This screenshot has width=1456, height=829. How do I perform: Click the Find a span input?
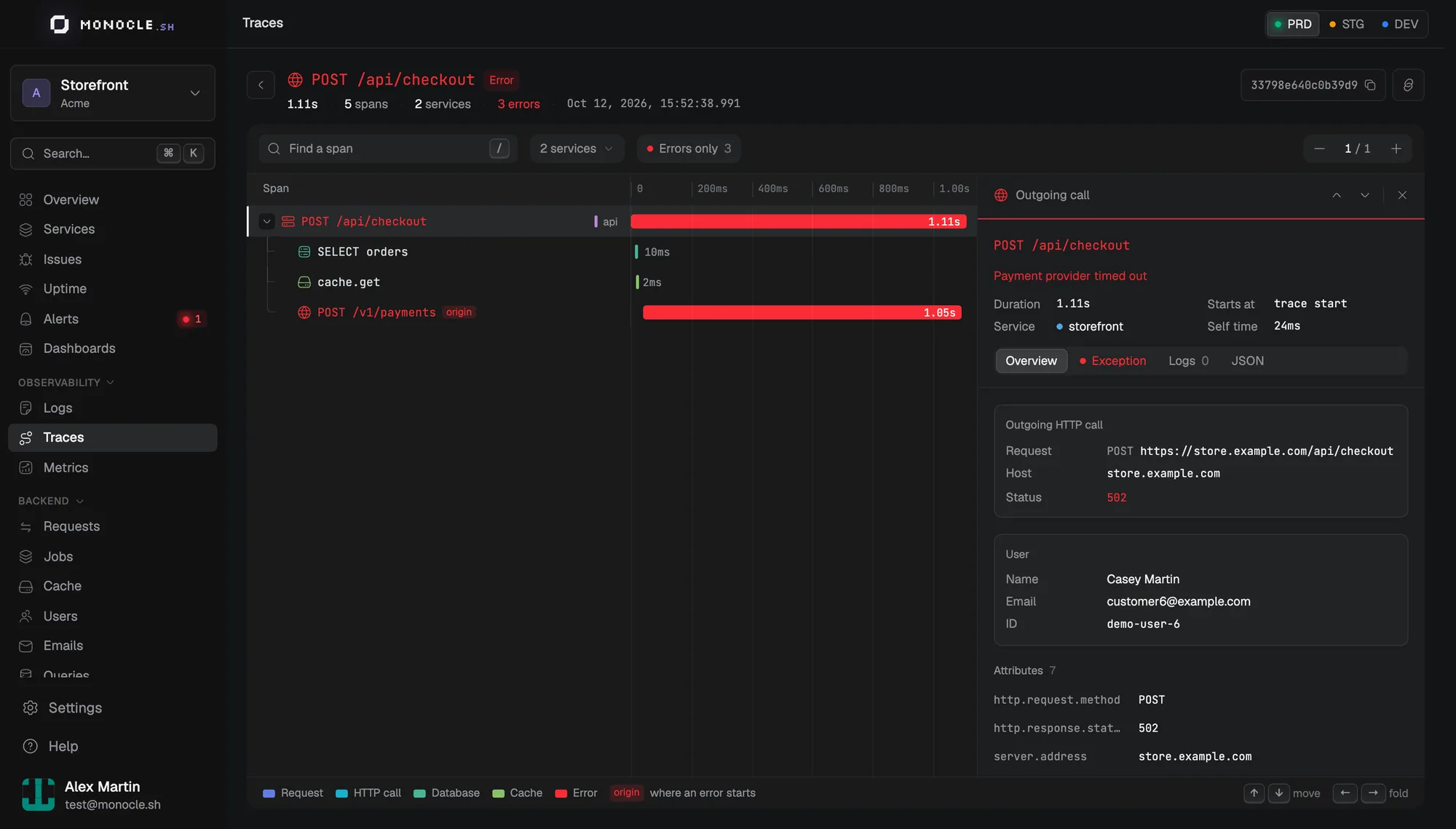point(388,148)
